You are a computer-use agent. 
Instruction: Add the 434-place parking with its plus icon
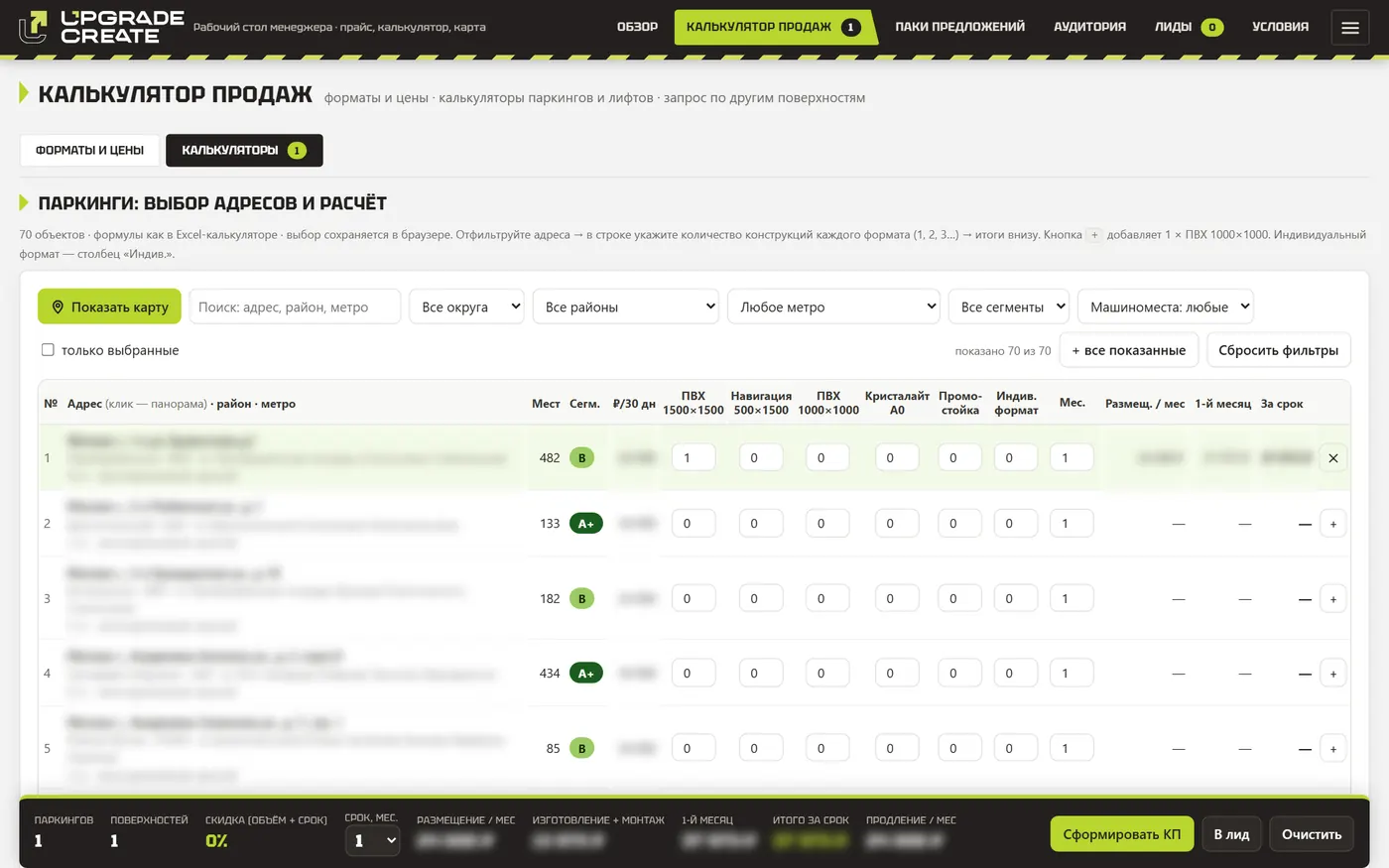click(x=1333, y=674)
